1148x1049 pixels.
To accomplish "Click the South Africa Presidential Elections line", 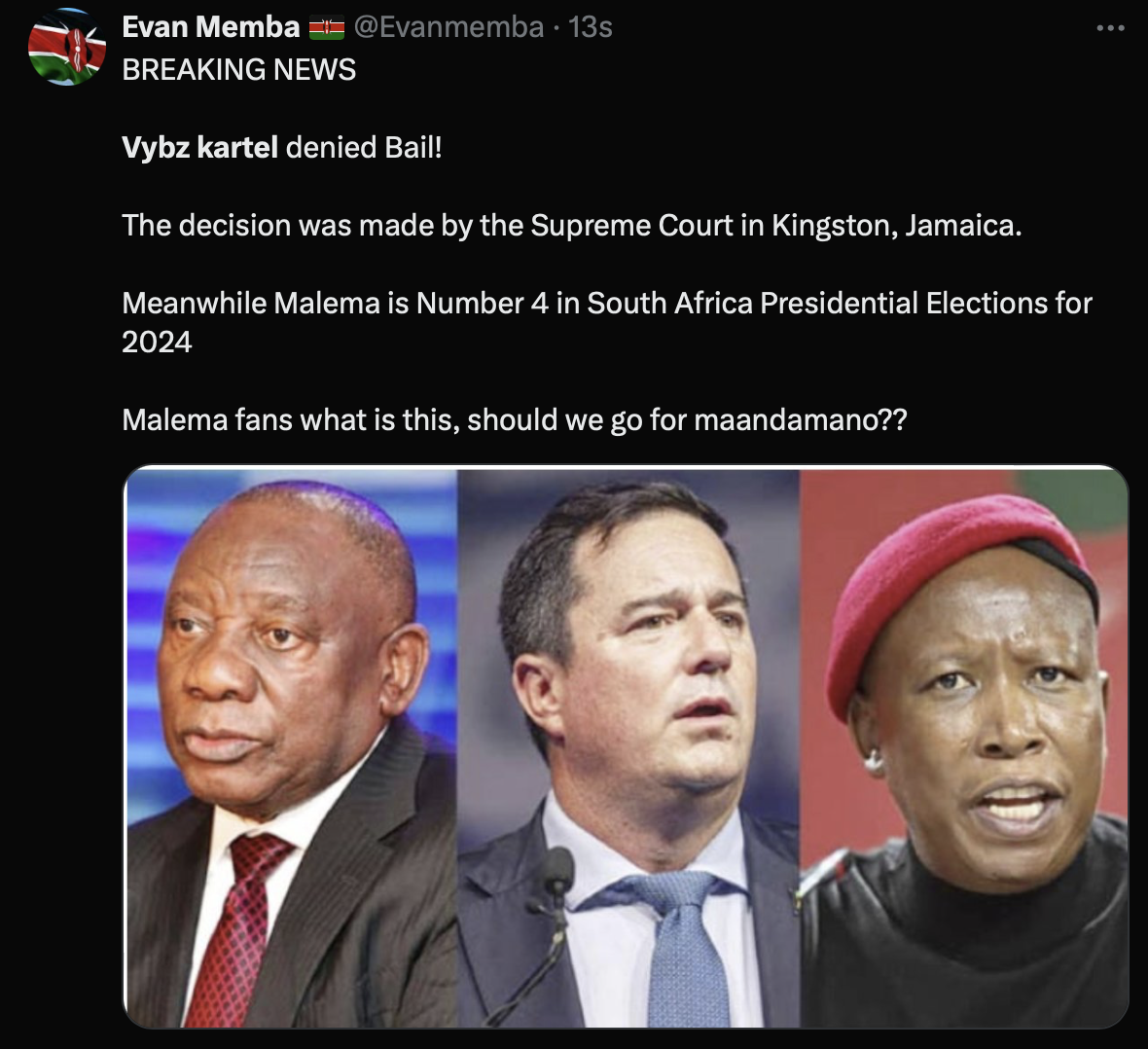I will (607, 303).
